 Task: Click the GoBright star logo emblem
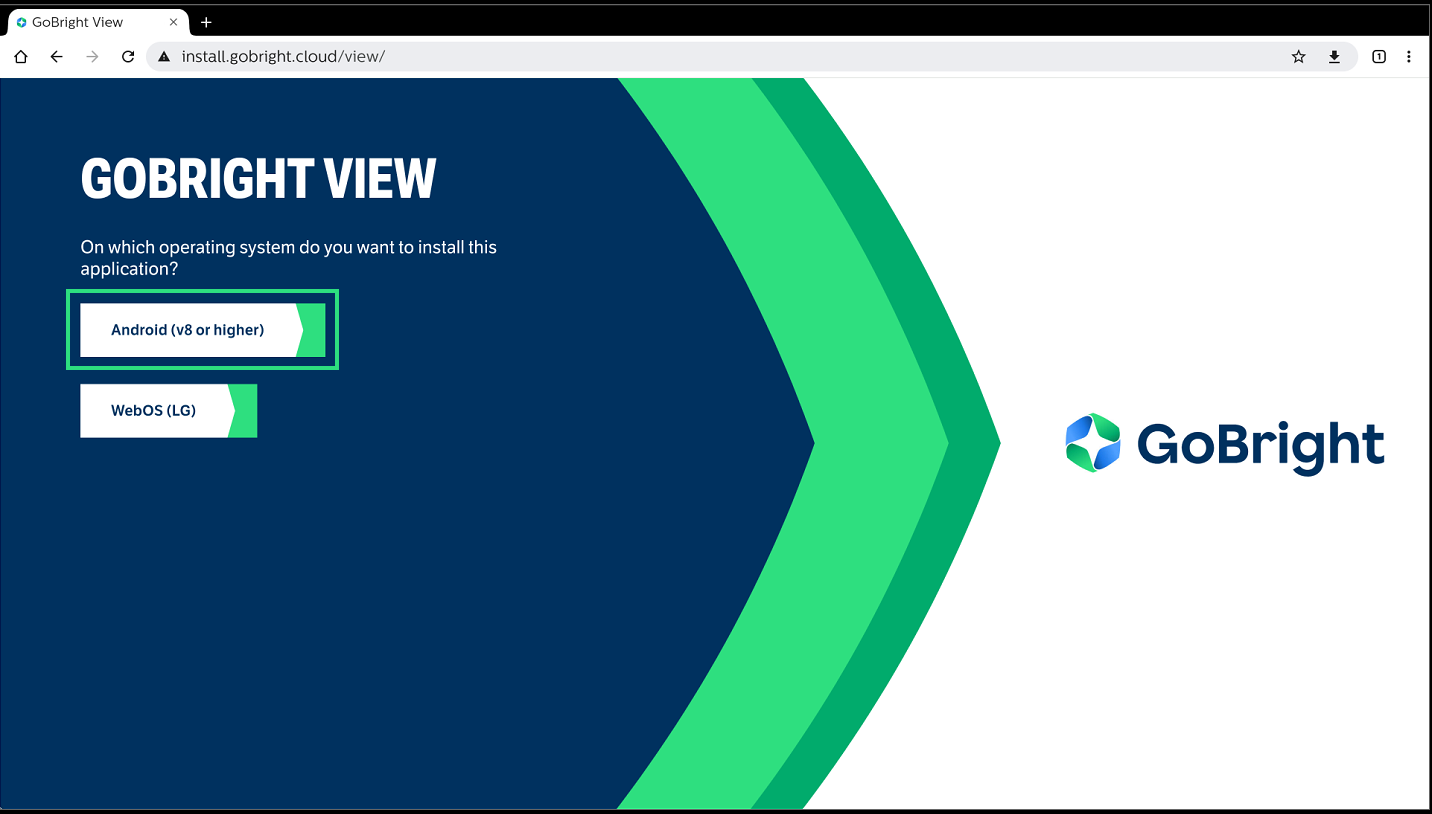pos(1093,443)
